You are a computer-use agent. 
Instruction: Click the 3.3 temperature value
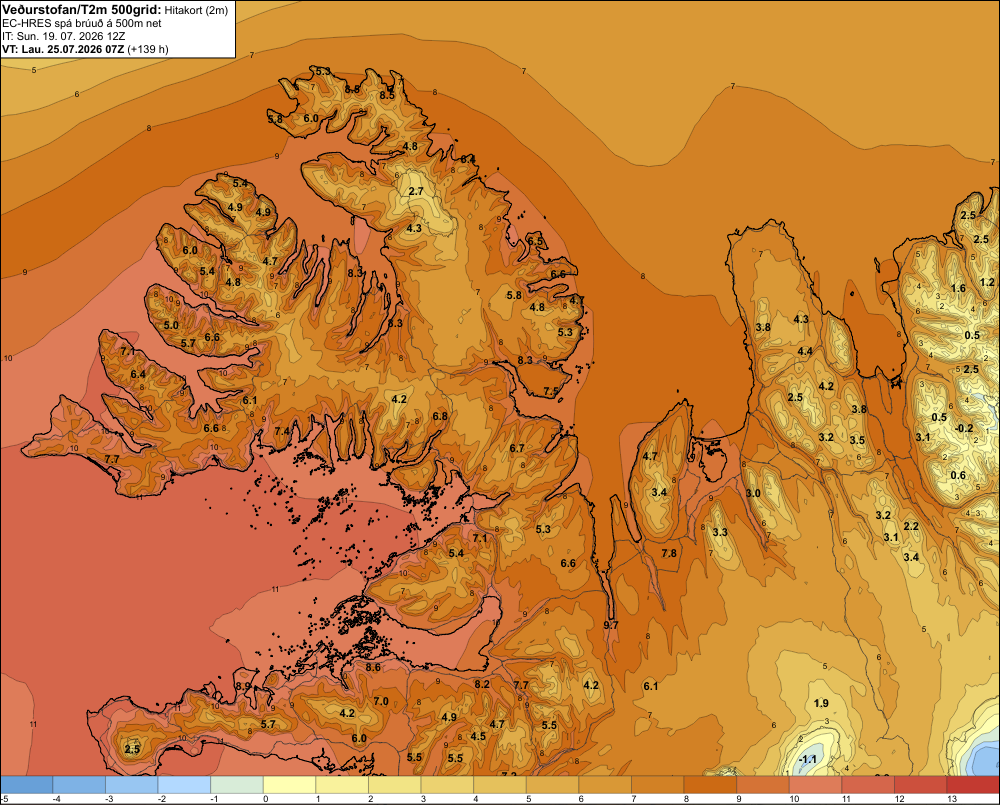[x=720, y=532]
